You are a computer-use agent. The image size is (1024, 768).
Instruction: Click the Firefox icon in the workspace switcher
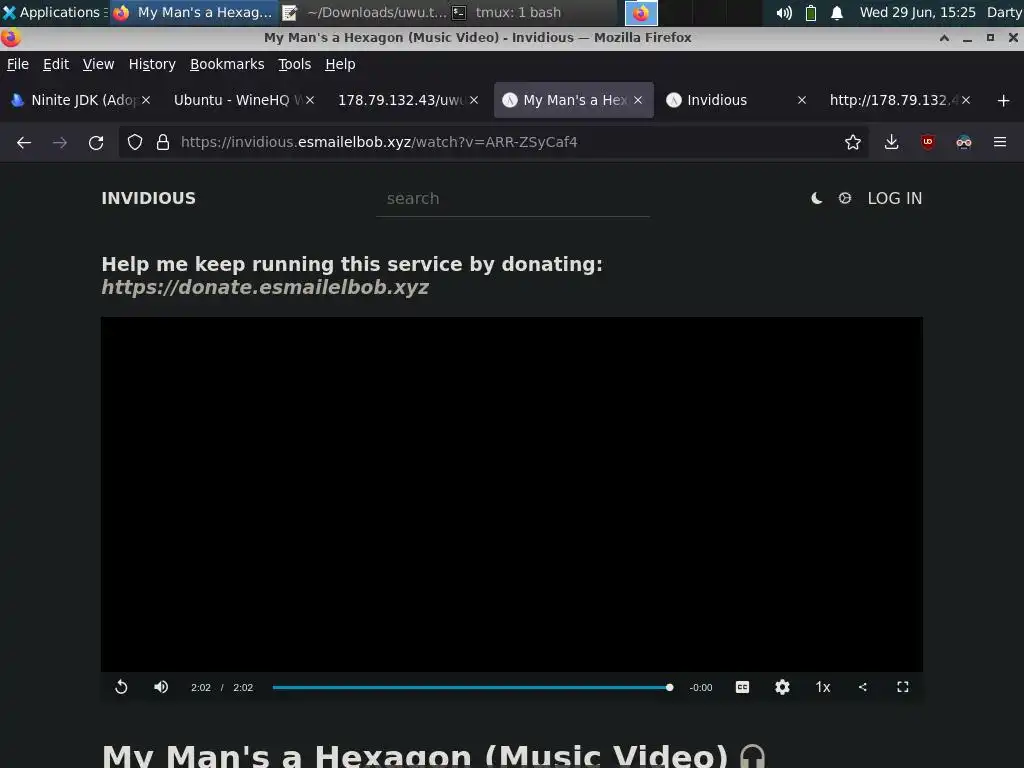tap(641, 12)
